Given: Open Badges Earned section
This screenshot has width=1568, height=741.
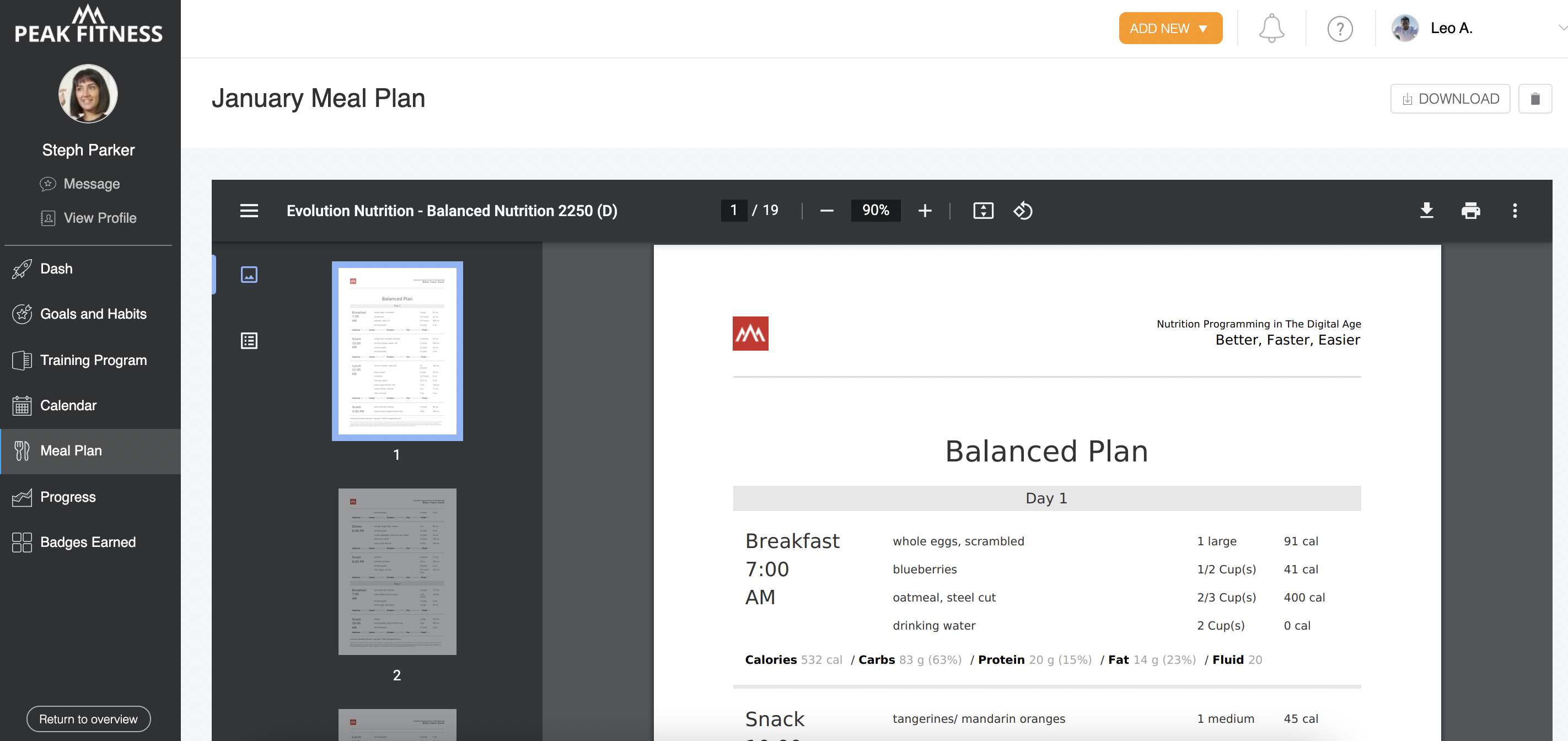Looking at the screenshot, I should (x=90, y=542).
